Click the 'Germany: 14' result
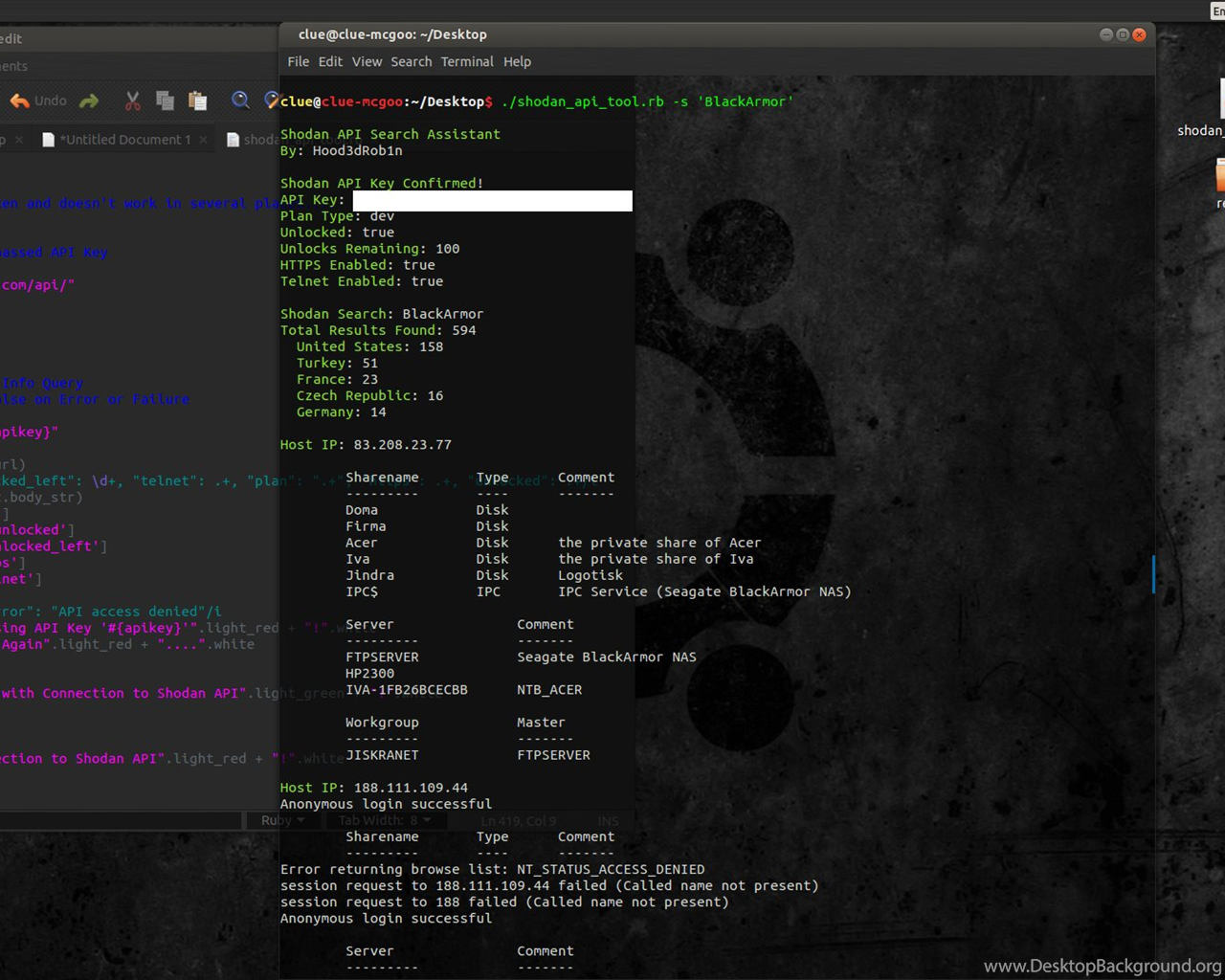The height and width of the screenshot is (980, 1225). coord(342,412)
